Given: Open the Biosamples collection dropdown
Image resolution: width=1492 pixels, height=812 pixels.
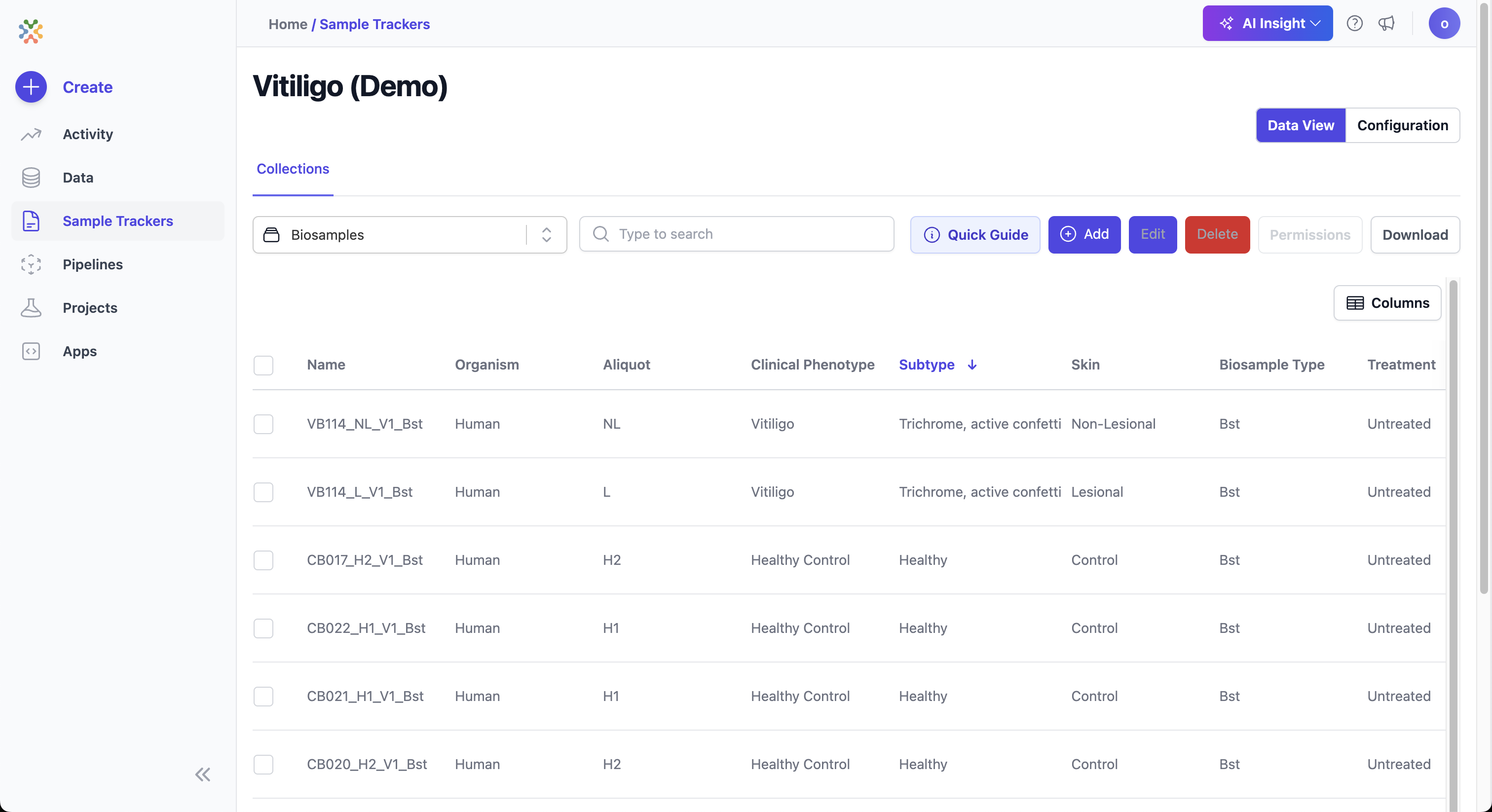Looking at the screenshot, I should [410, 234].
